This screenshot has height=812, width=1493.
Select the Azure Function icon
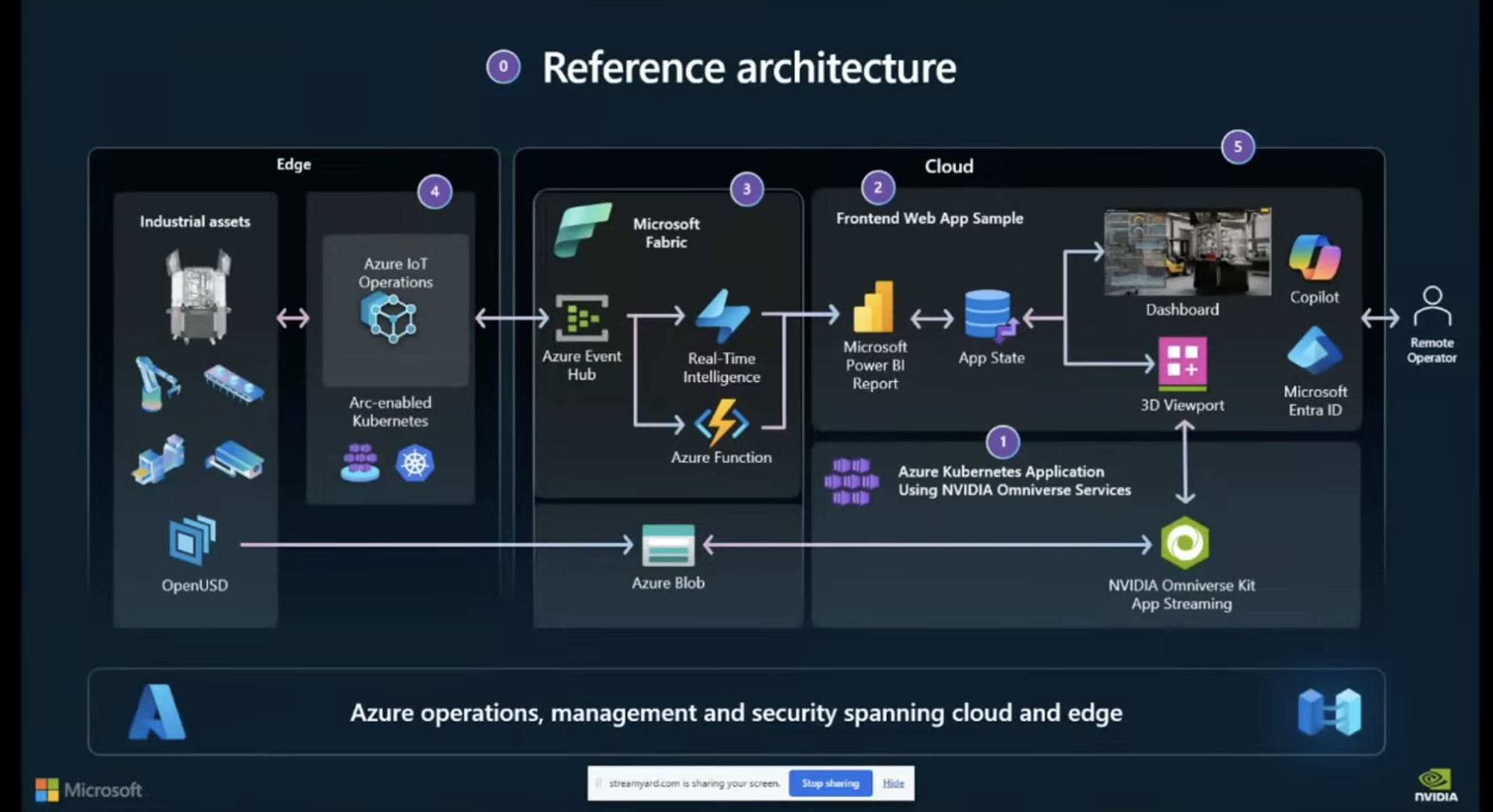722,422
